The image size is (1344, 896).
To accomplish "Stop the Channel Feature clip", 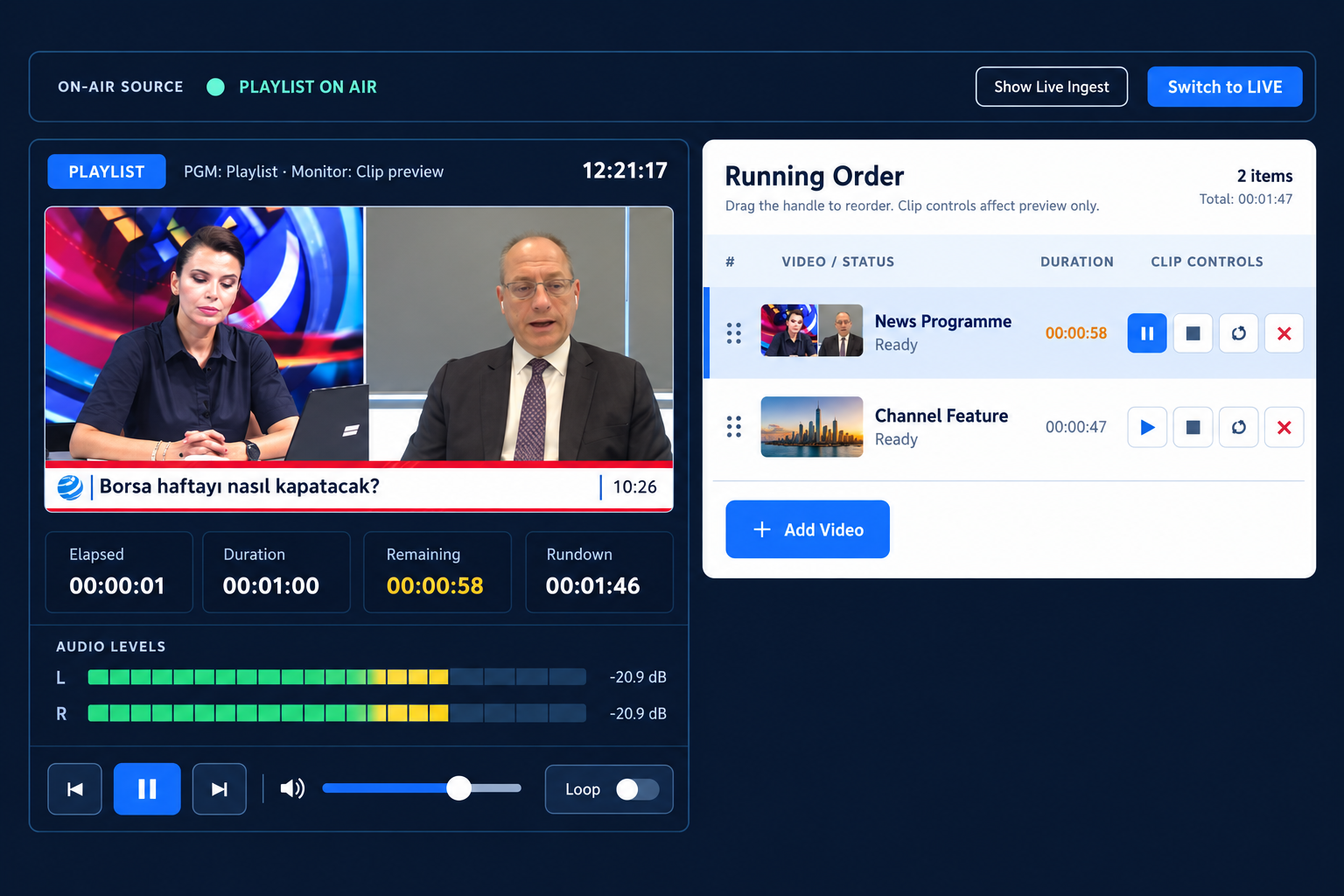I will click(1193, 427).
